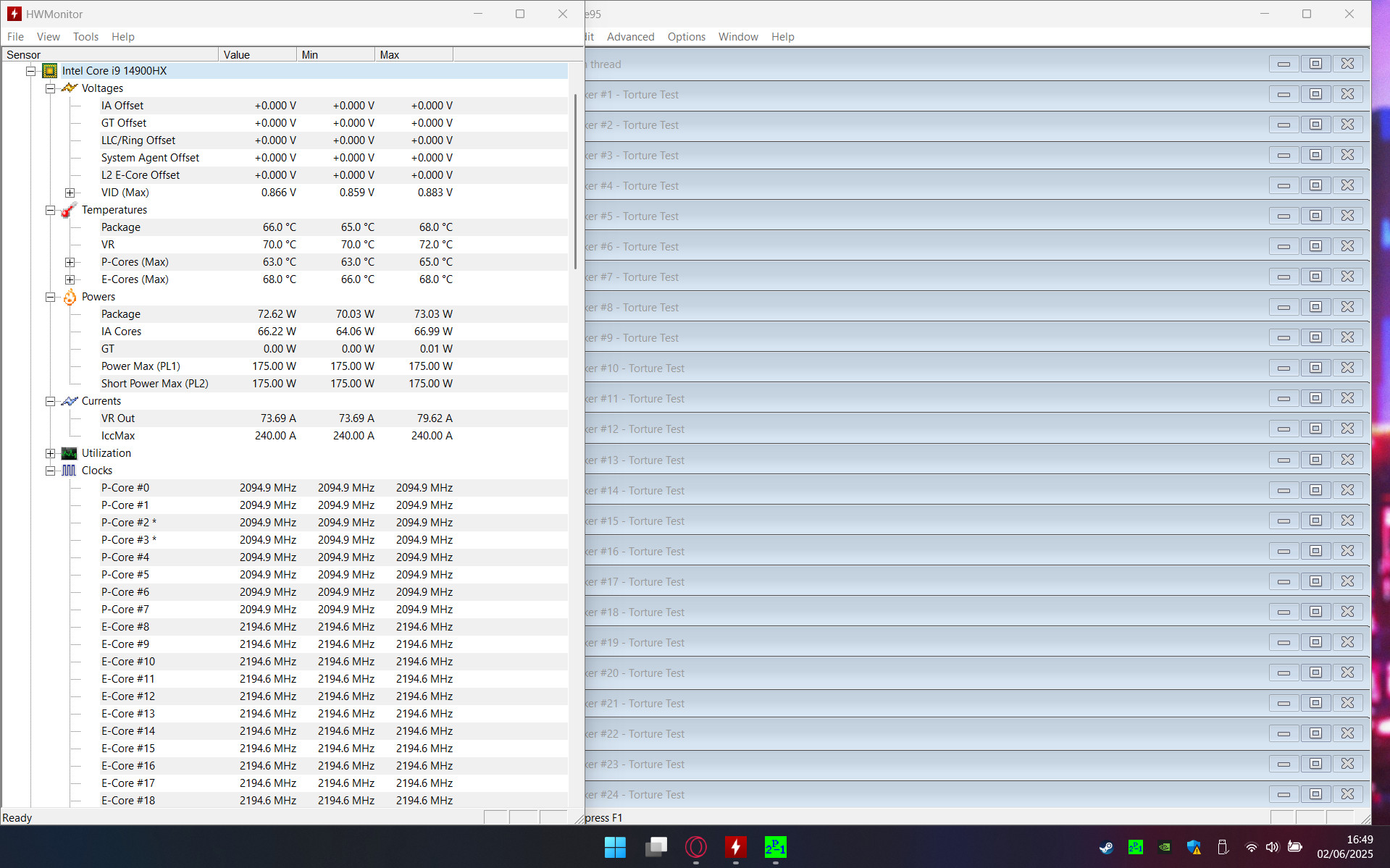The width and height of the screenshot is (1390, 868).
Task: Click the Value column header
Action: tap(257, 55)
